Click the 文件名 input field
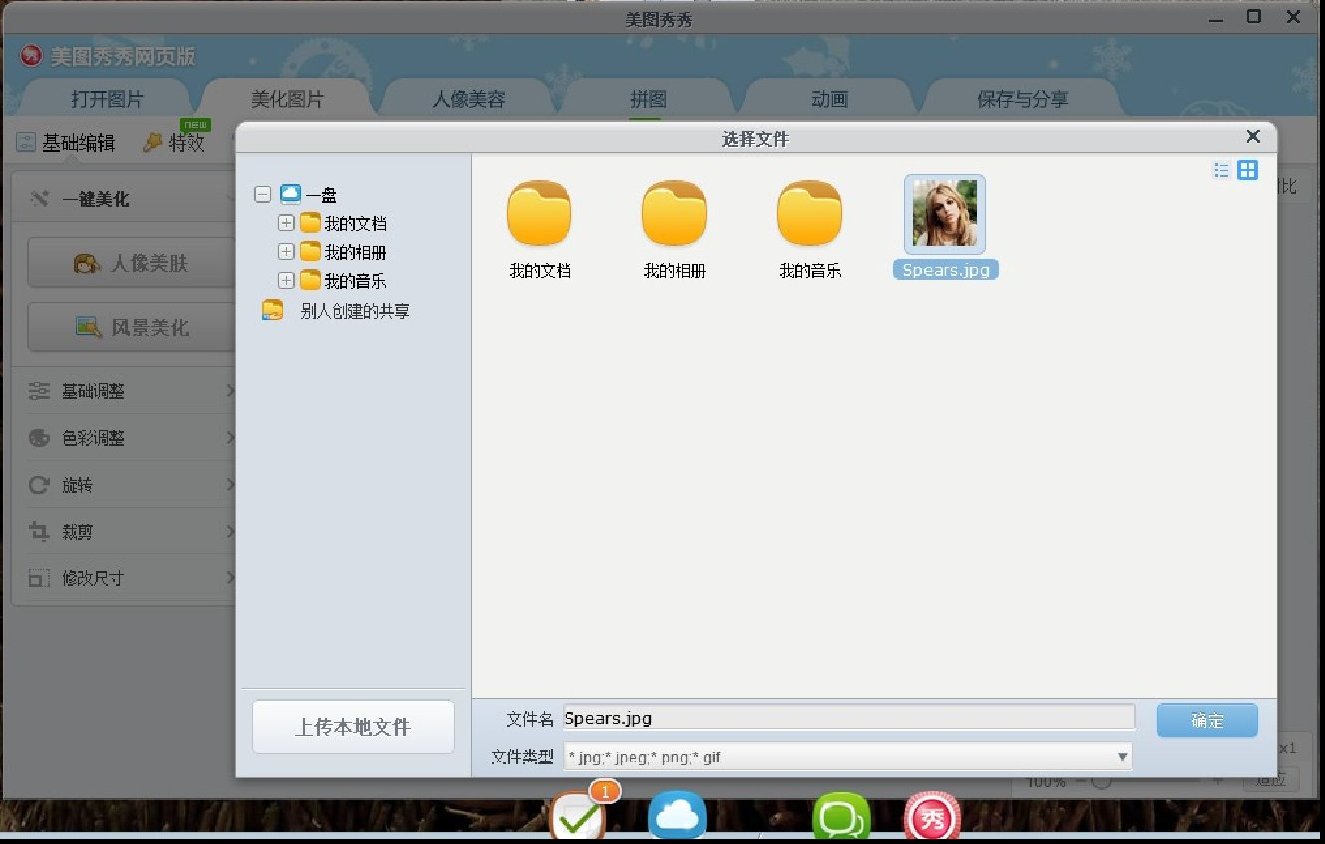Image resolution: width=1325 pixels, height=844 pixels. [849, 718]
